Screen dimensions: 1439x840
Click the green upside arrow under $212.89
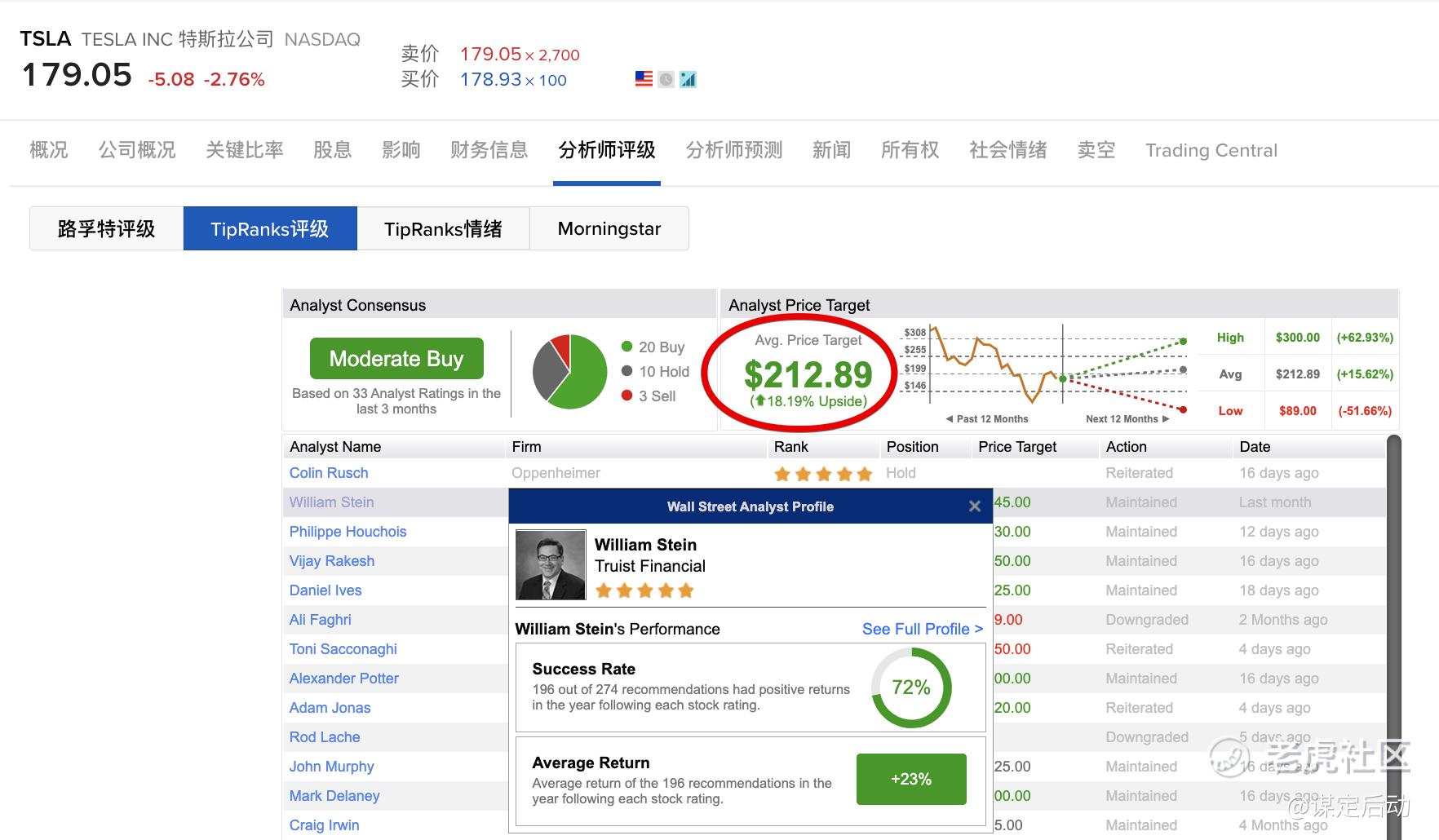[759, 400]
